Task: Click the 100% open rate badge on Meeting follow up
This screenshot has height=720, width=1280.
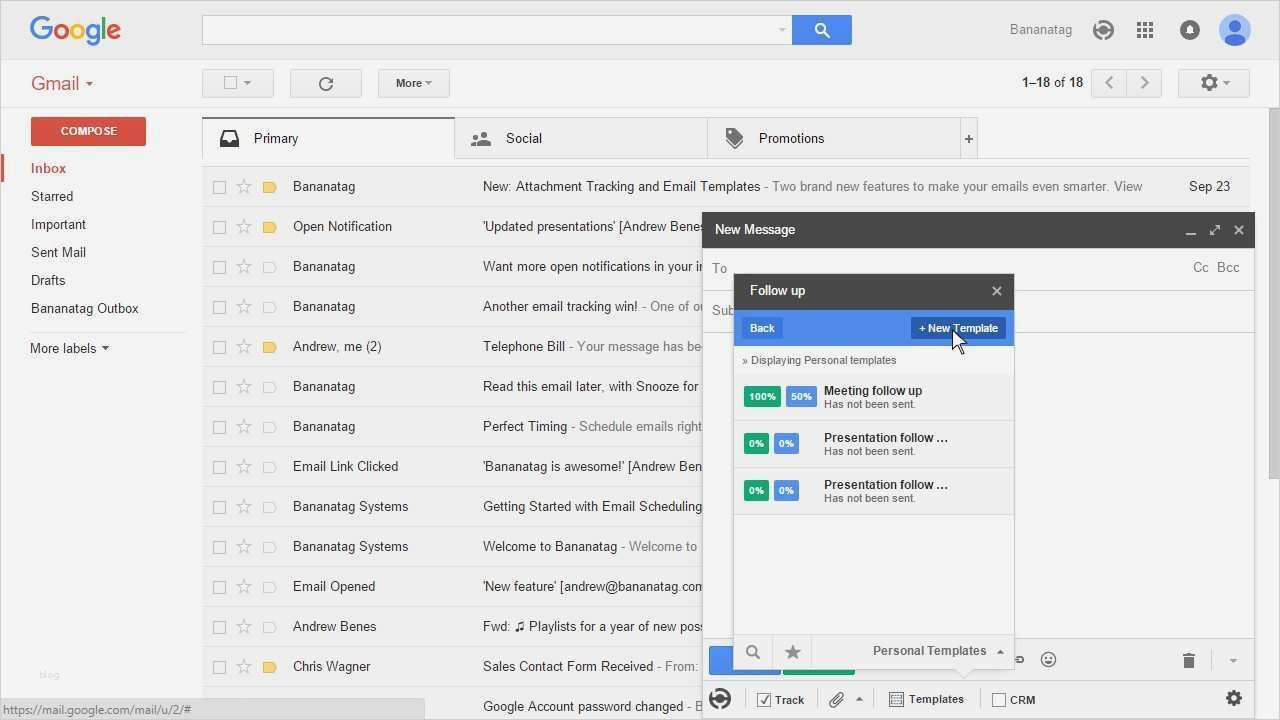Action: point(762,396)
